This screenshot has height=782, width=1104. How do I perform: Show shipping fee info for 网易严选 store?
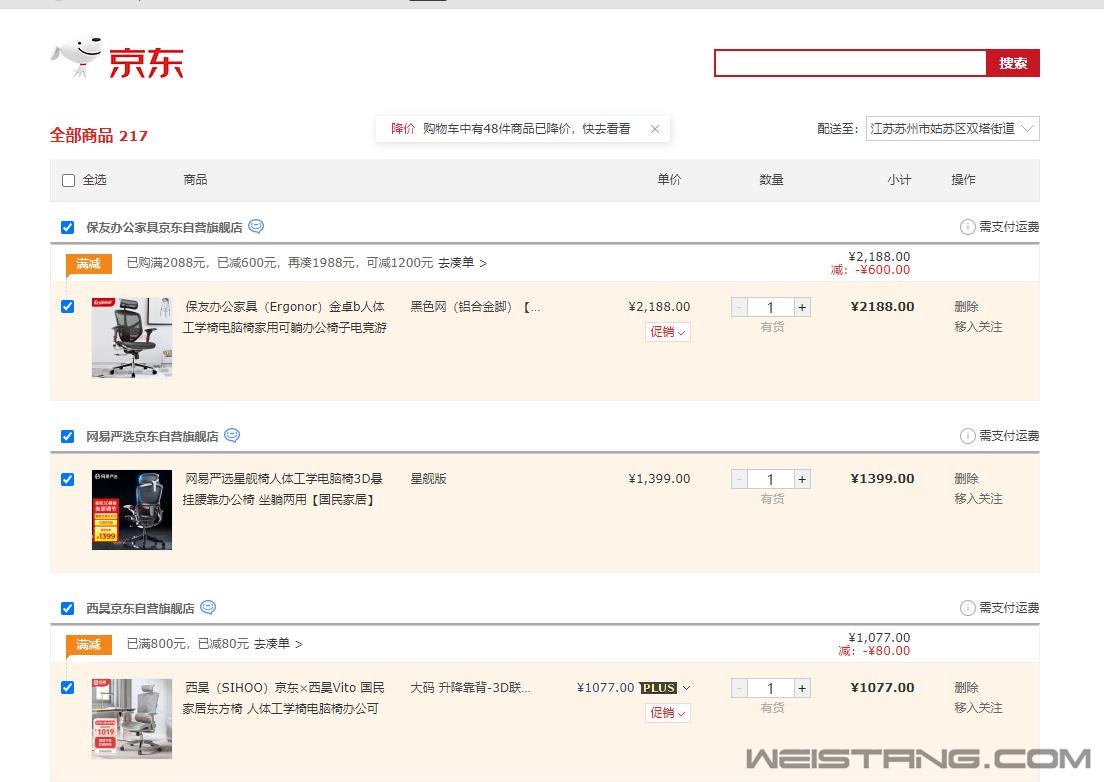point(967,436)
